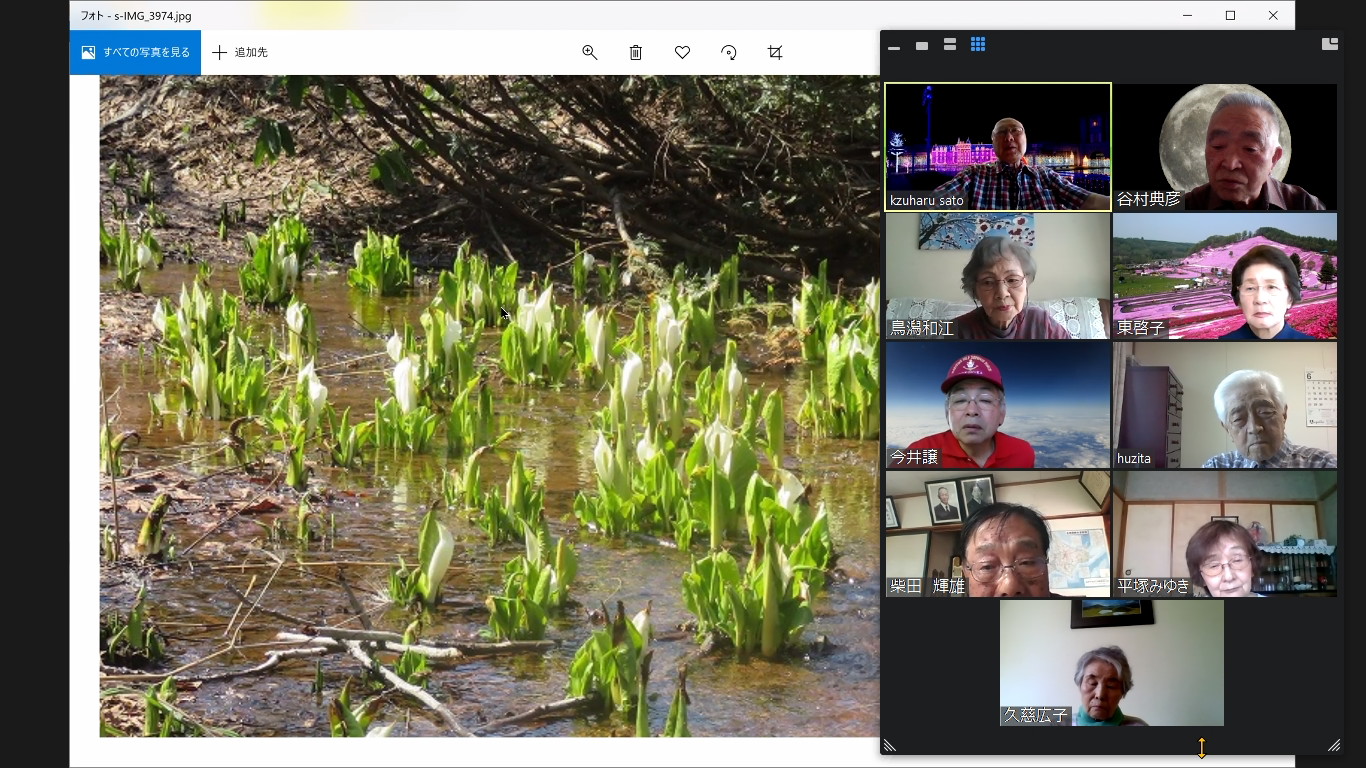Open the crop tool icon

point(775,53)
